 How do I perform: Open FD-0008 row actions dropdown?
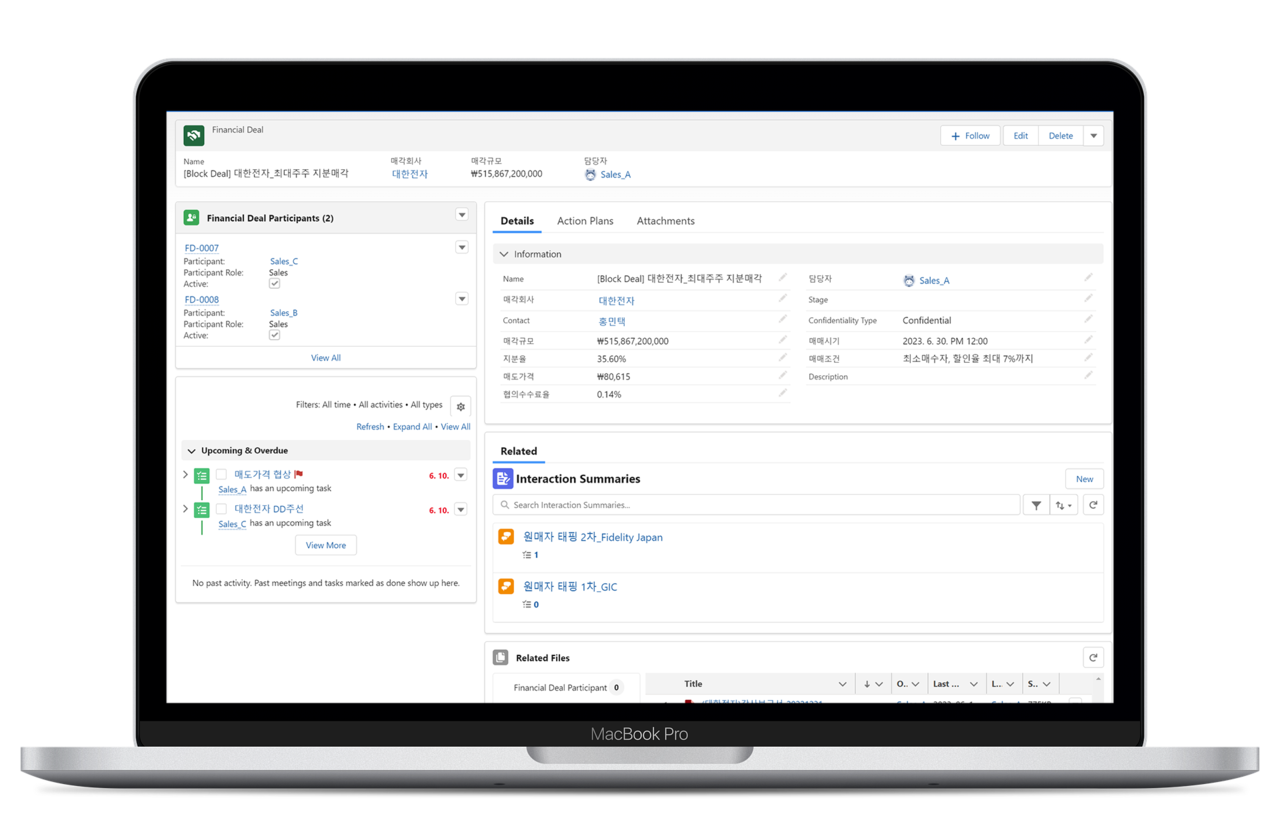point(462,299)
